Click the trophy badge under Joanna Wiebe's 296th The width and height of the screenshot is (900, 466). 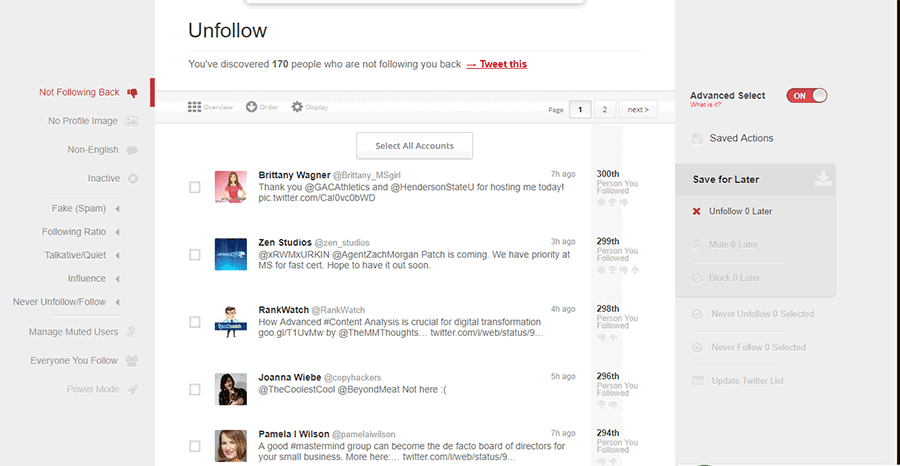click(602, 405)
